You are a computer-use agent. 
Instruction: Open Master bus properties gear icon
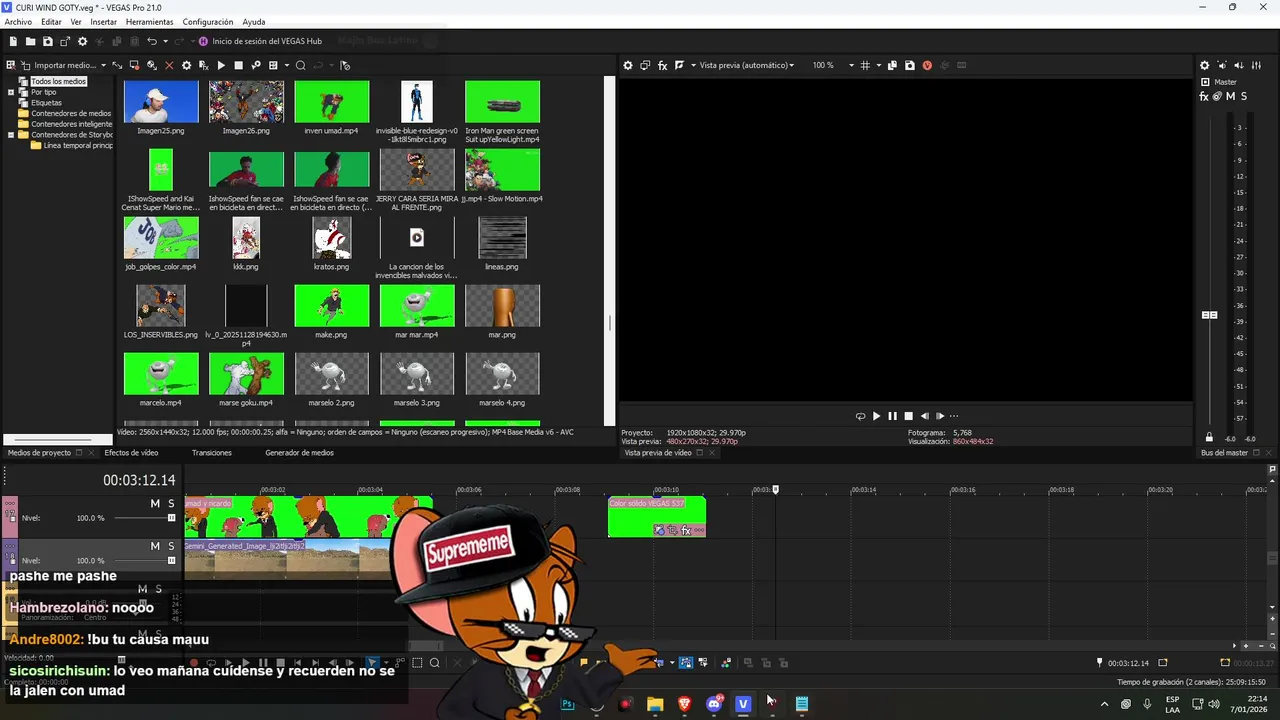[1204, 65]
